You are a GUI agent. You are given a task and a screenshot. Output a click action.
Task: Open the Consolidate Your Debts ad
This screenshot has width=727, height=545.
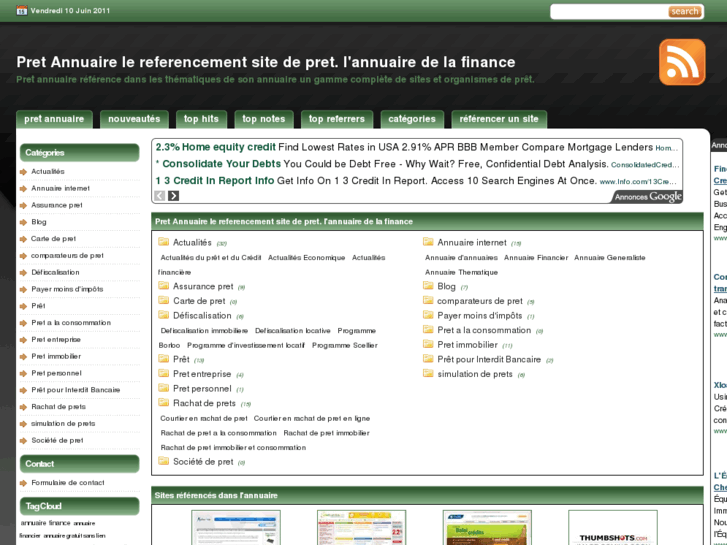221,164
